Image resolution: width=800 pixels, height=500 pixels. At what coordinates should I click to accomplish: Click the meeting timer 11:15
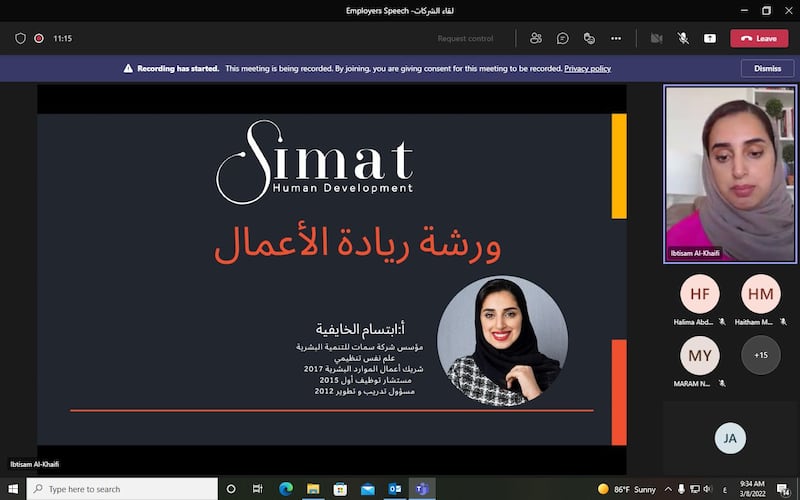click(63, 38)
